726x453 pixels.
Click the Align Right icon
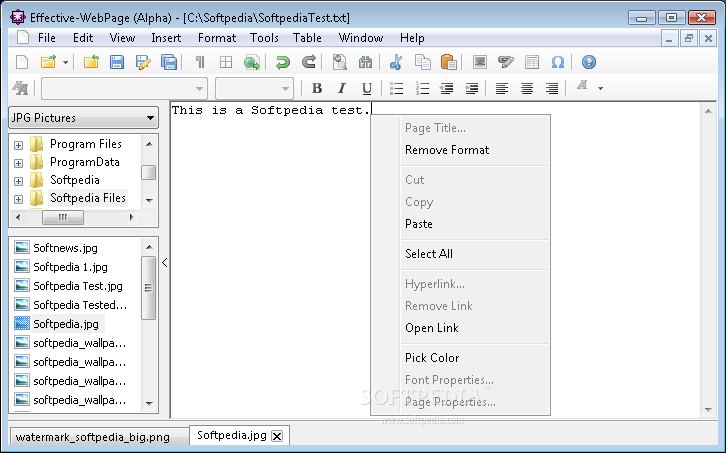552,88
